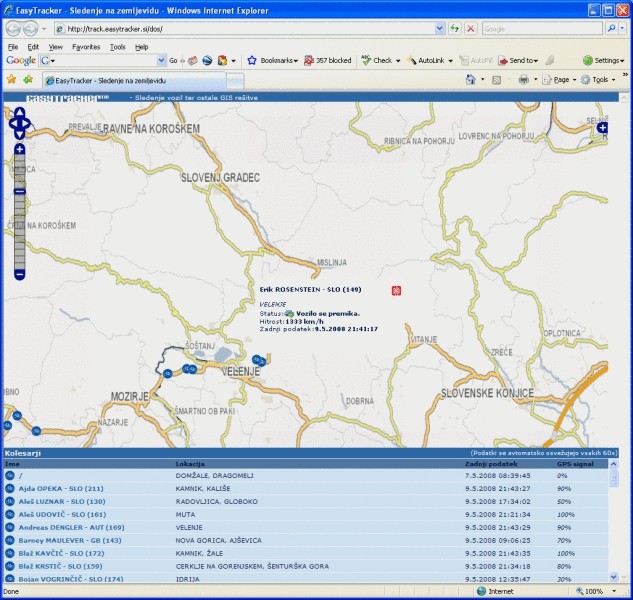This screenshot has height=600, width=633.
Task: Click the map zoom out minus button
Action: (x=19, y=273)
